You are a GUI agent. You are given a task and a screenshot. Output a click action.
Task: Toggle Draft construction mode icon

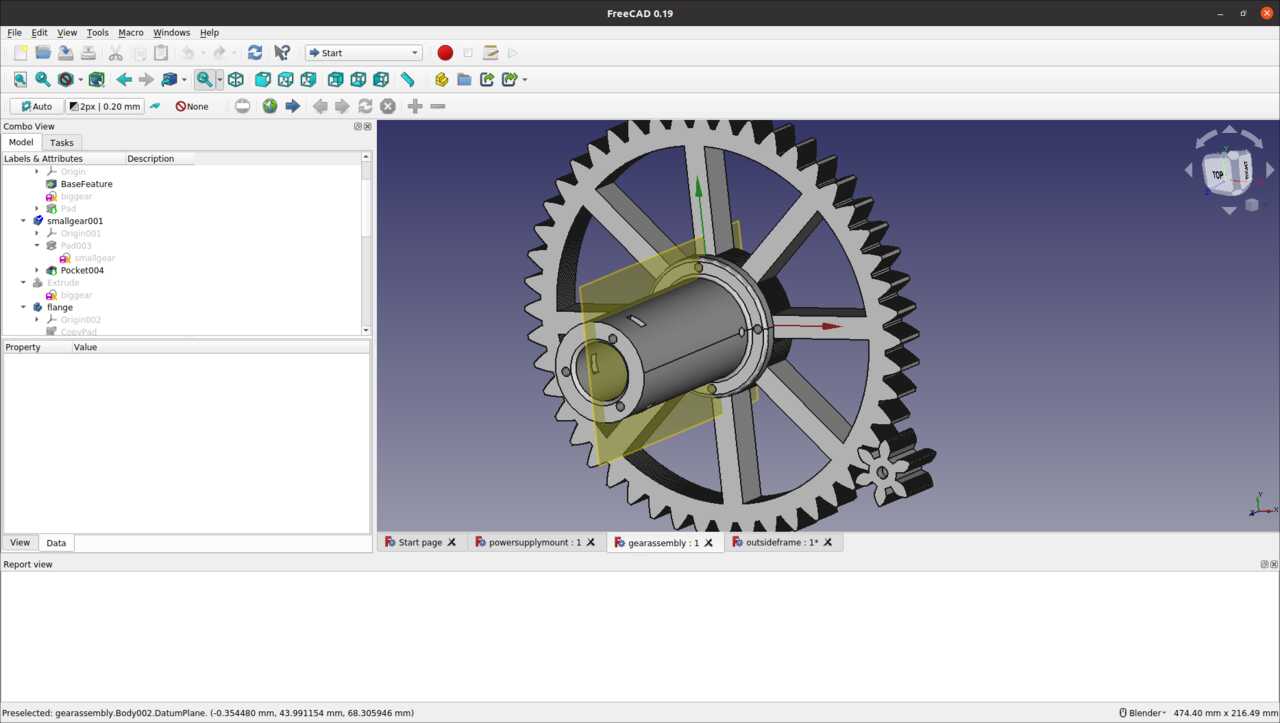155,106
